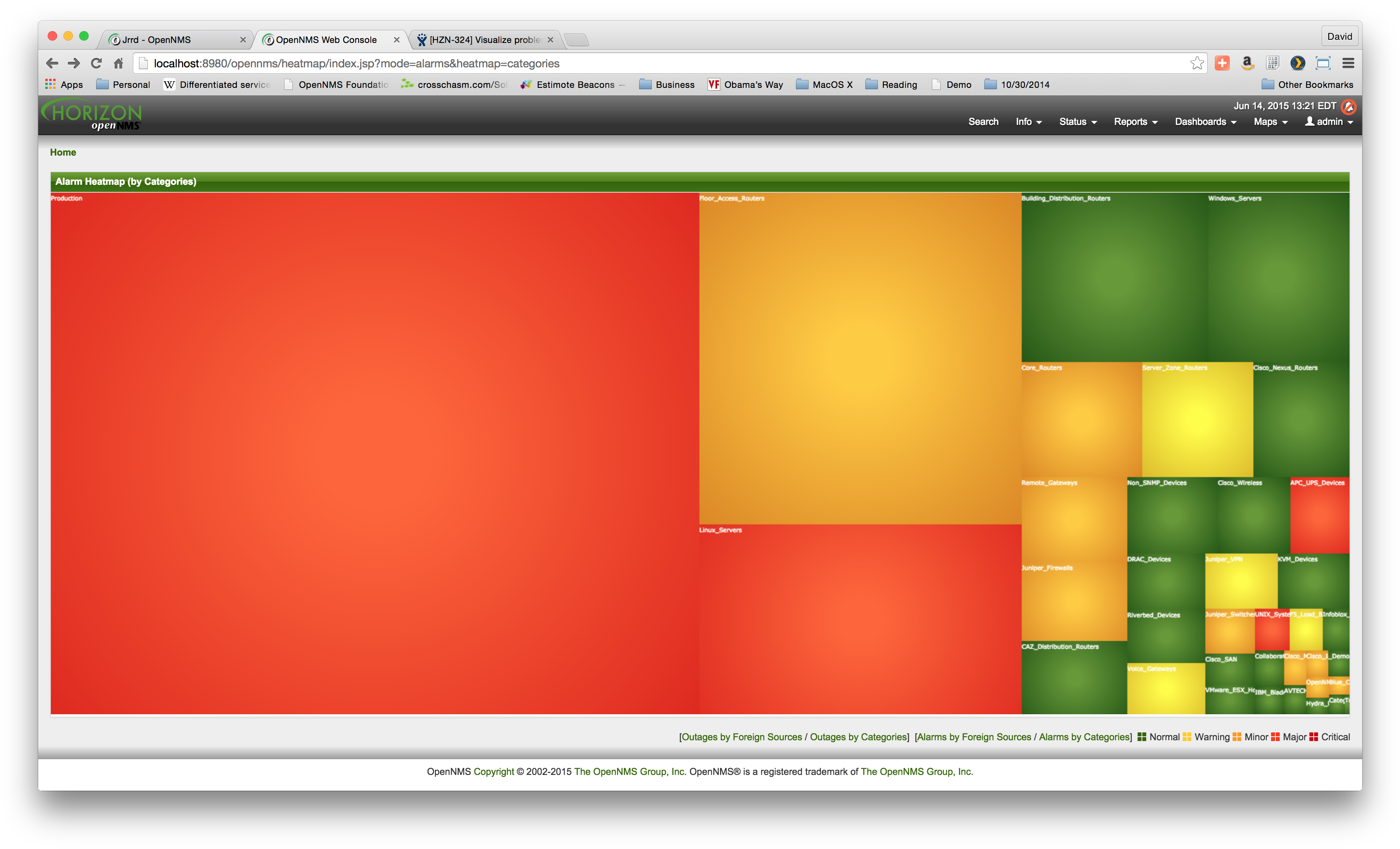Open the admin user dropdown
1400x849 pixels.
click(1329, 122)
